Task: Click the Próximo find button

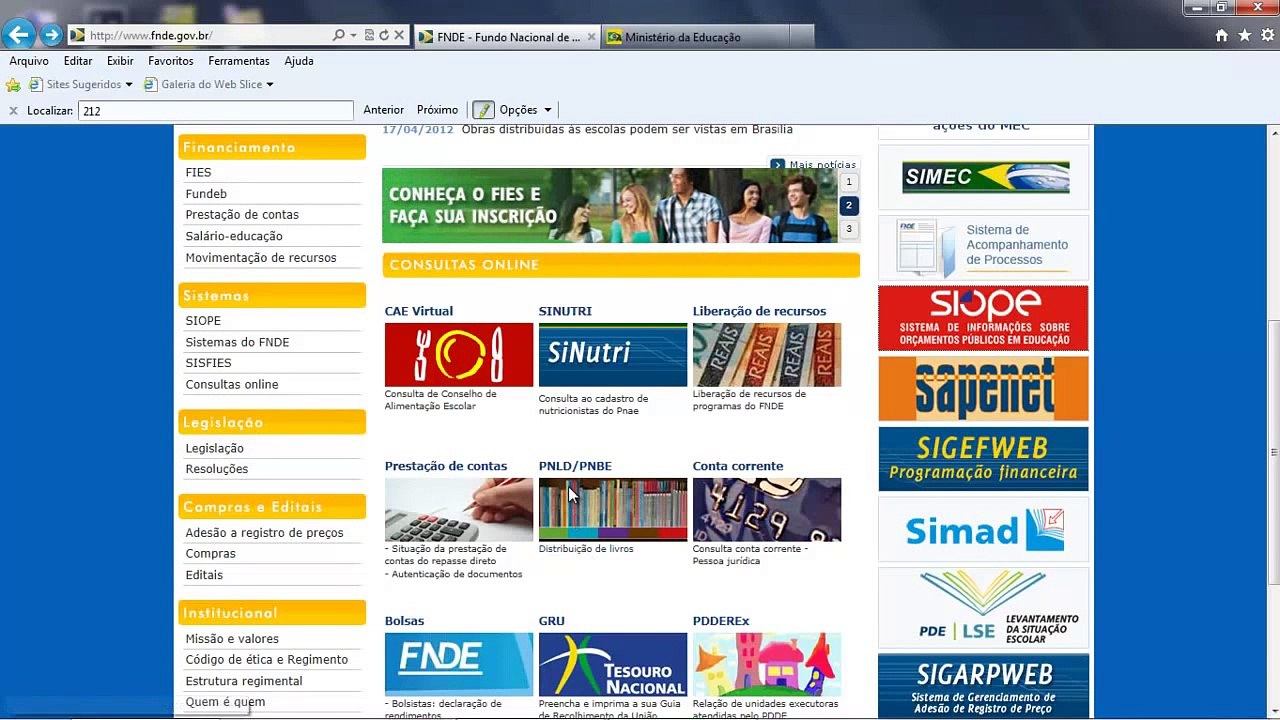Action: 437,110
